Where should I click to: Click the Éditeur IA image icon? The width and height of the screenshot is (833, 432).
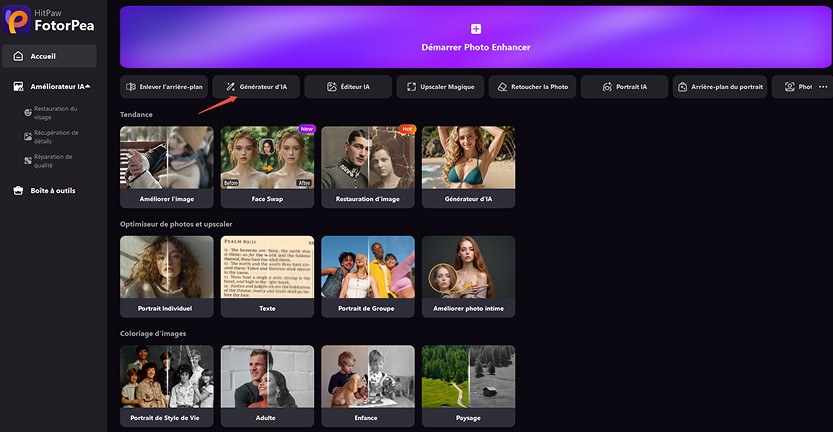pos(332,87)
